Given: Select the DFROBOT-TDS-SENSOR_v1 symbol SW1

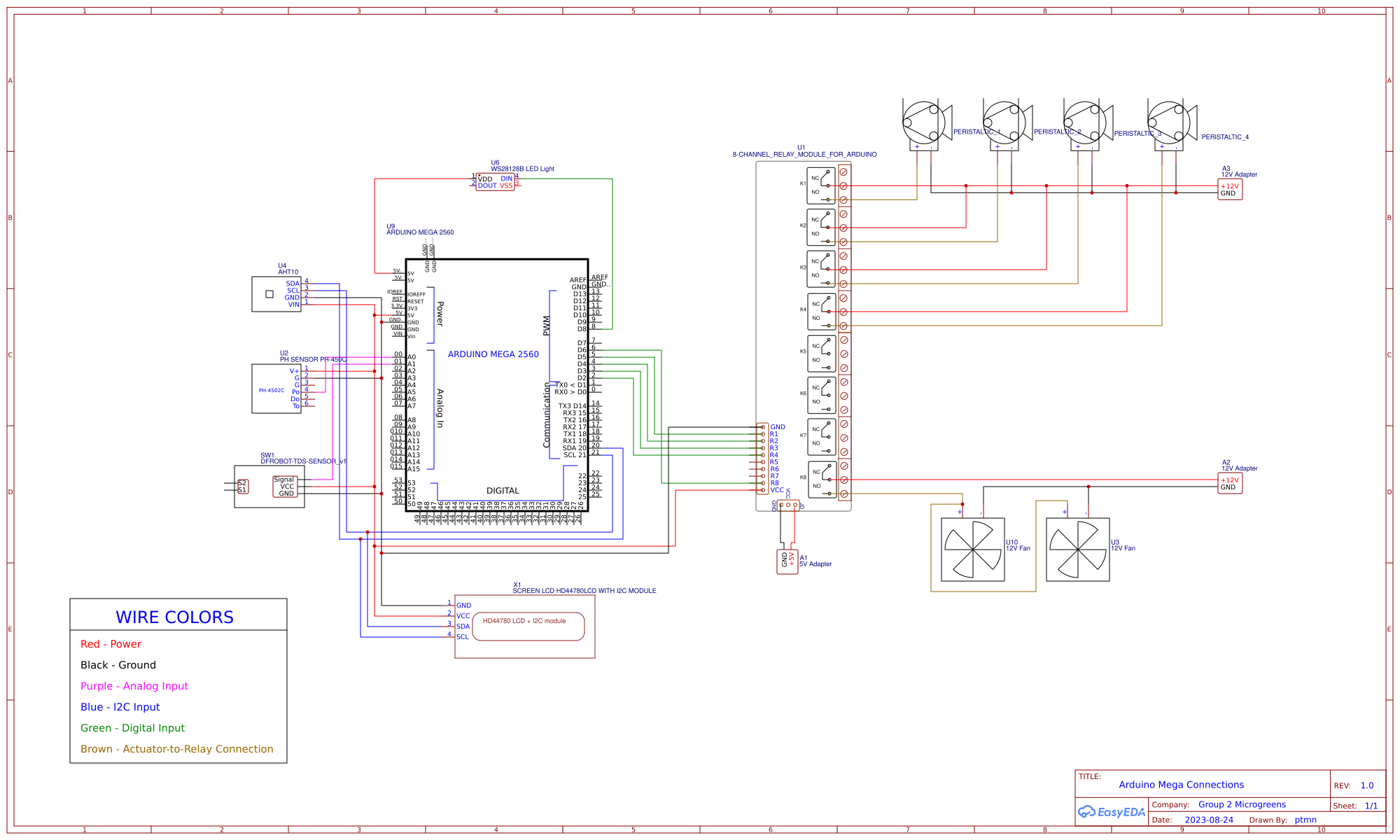Looking at the screenshot, I should [x=269, y=486].
